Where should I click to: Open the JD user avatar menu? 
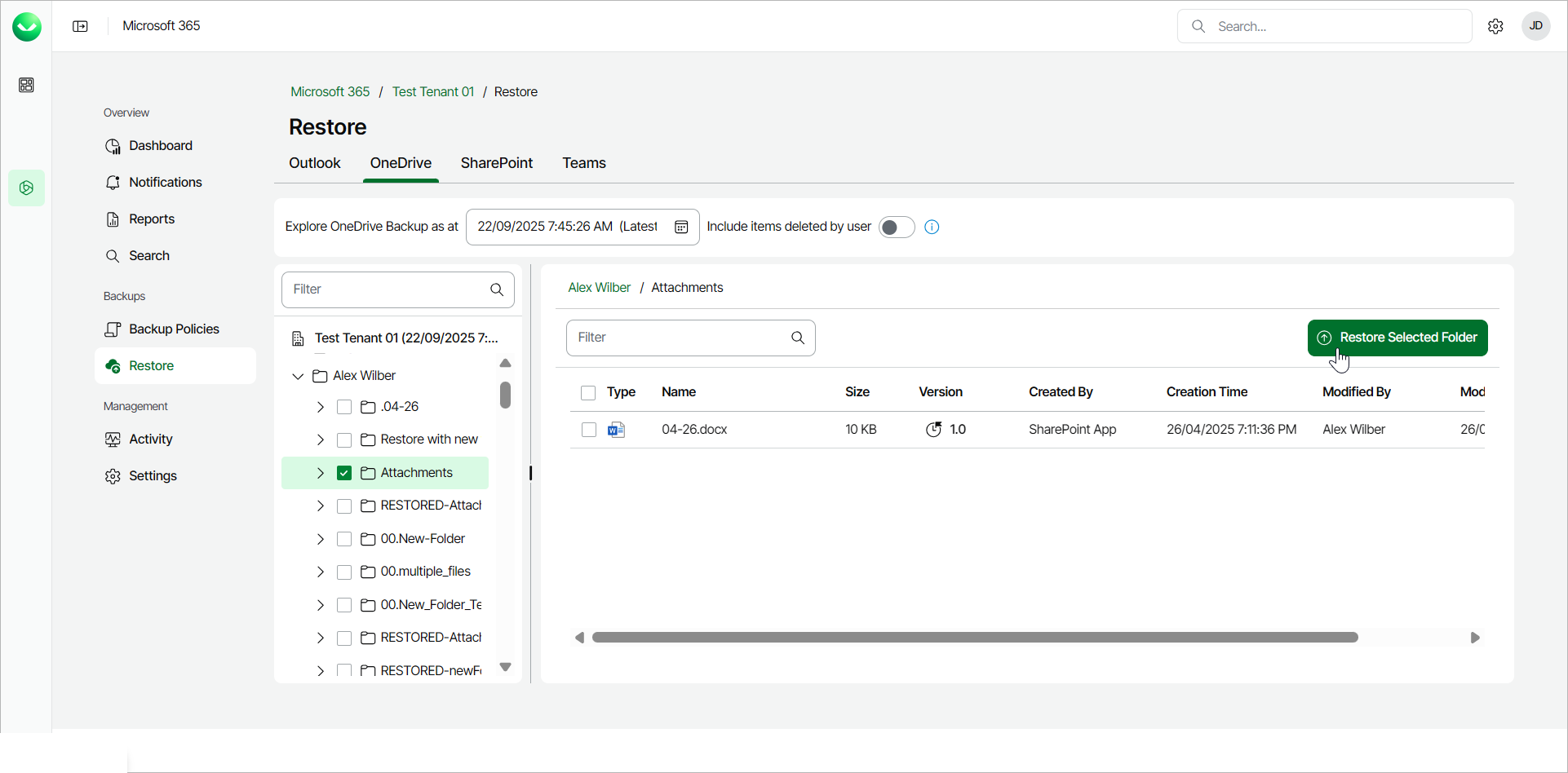tap(1535, 26)
